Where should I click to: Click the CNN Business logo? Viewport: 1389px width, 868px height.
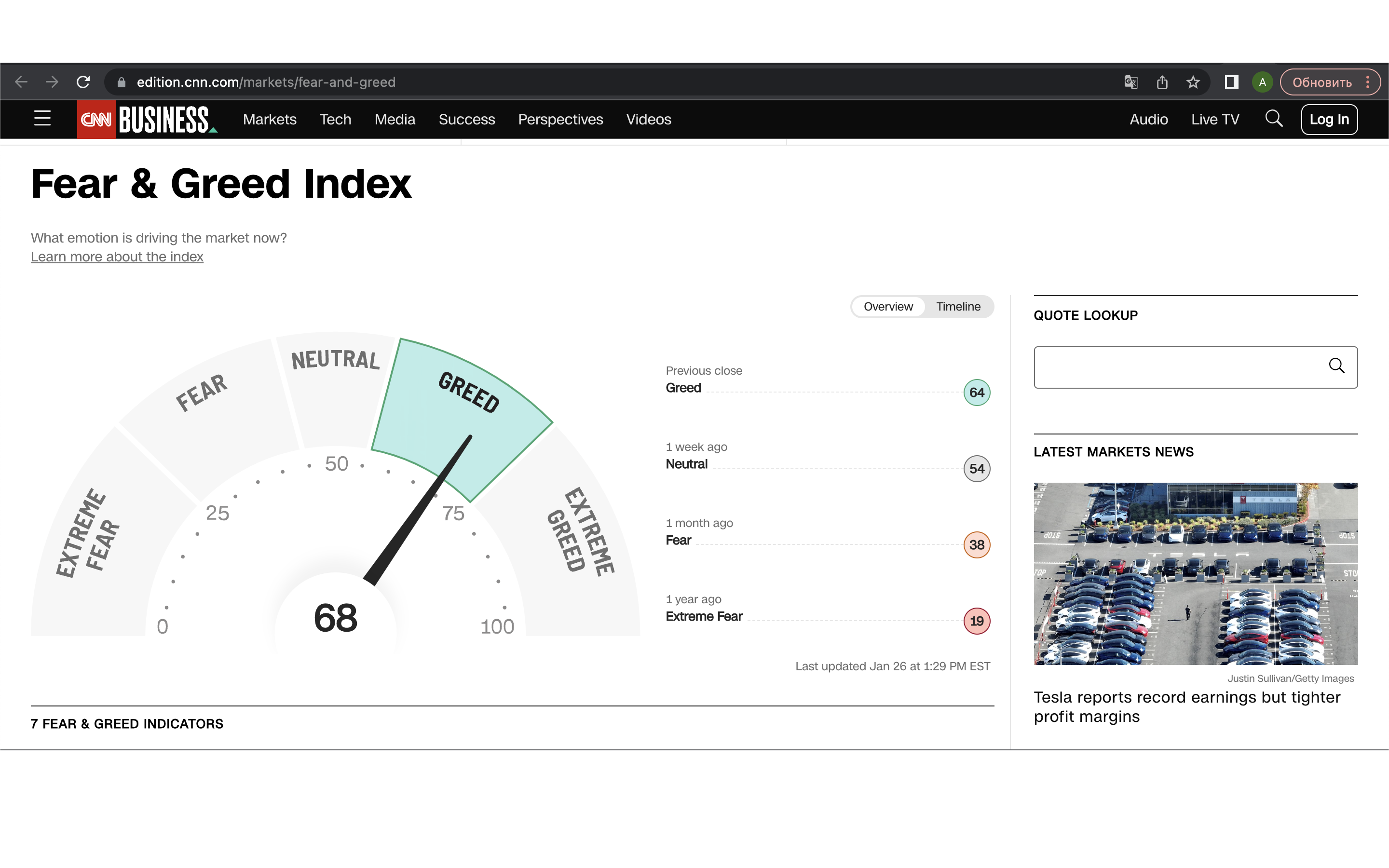pos(148,120)
